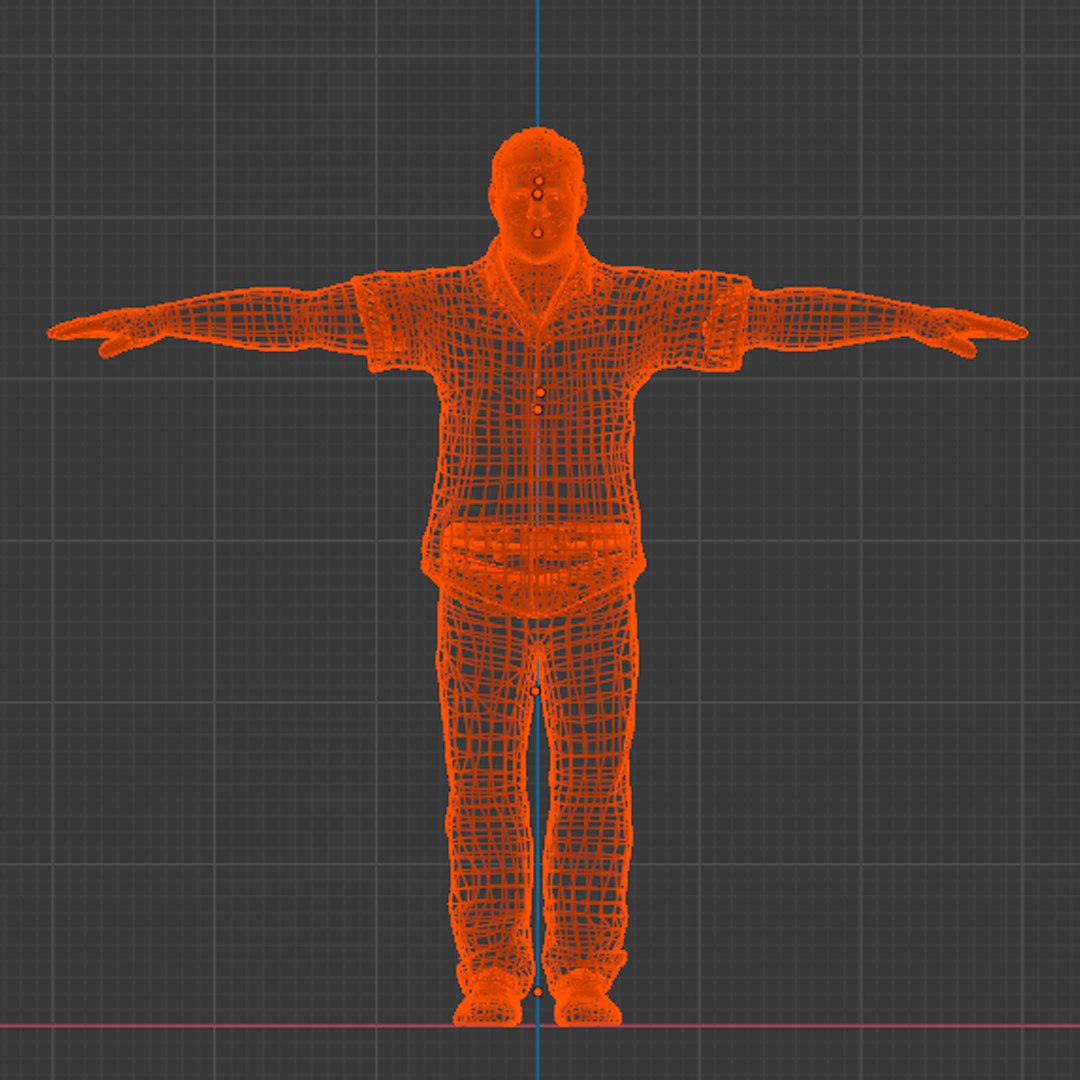Viewport: 1080px width, 1080px height.
Task: Select the upper origin dot on the shirt chest
Action: 540,393
